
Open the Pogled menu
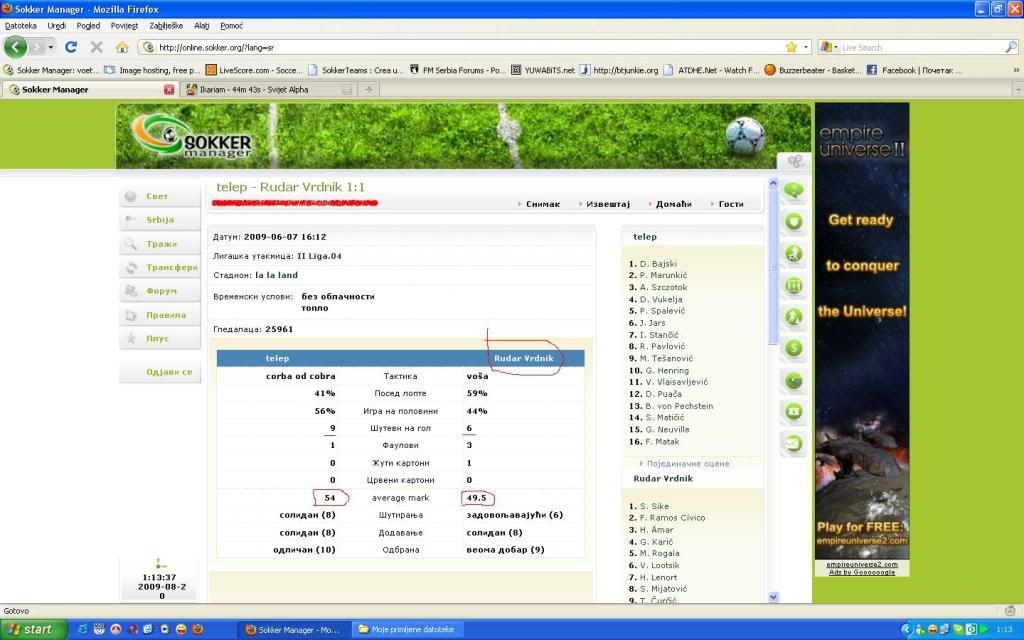pos(88,25)
